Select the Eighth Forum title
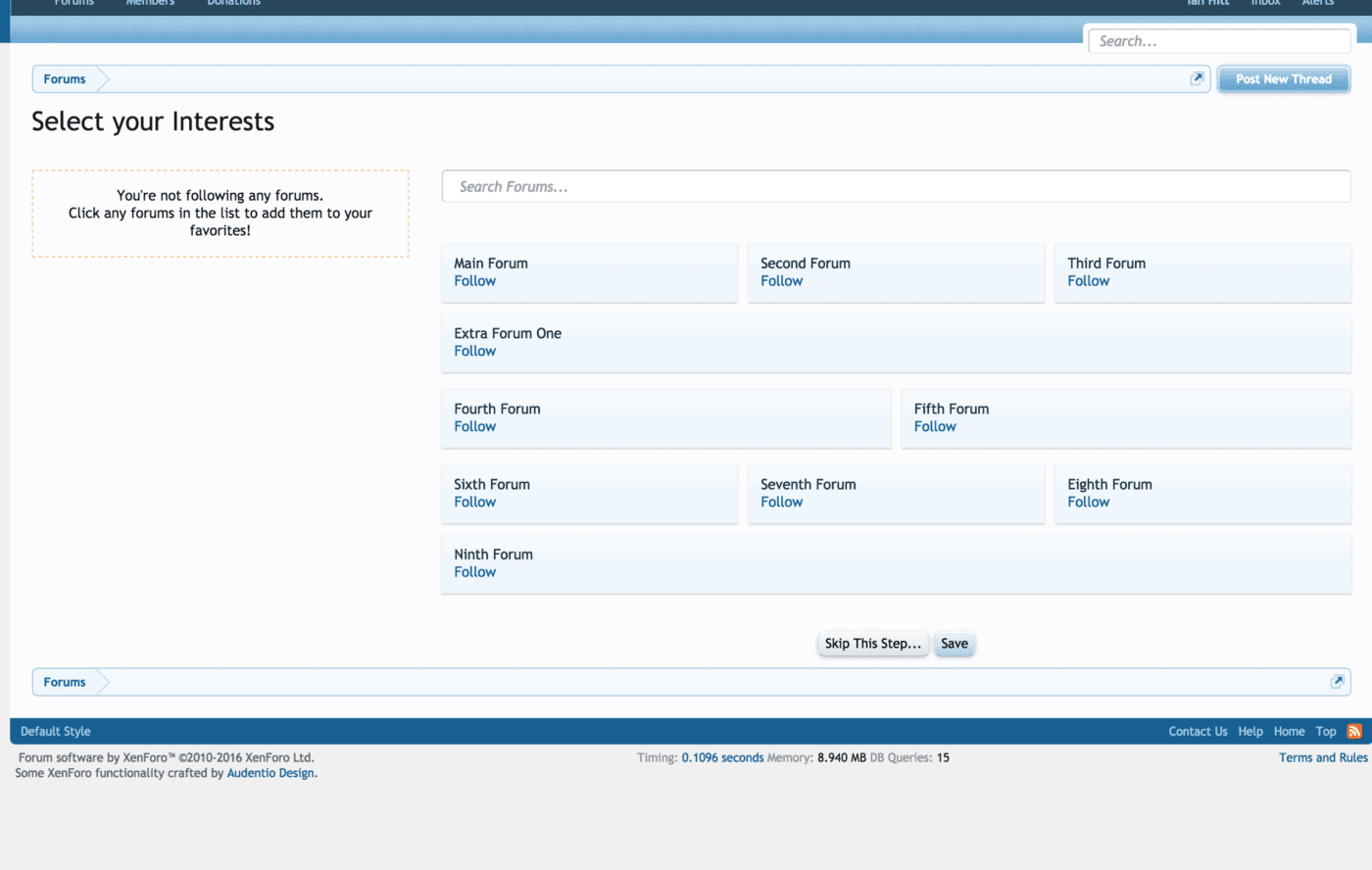This screenshot has width=1372, height=870. 1109,484
